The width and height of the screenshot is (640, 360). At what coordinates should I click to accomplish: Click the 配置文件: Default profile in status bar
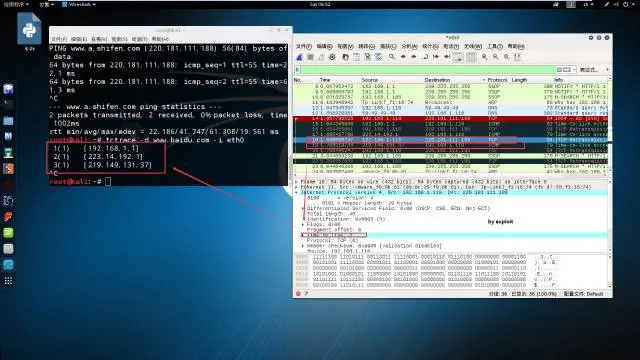coord(583,294)
